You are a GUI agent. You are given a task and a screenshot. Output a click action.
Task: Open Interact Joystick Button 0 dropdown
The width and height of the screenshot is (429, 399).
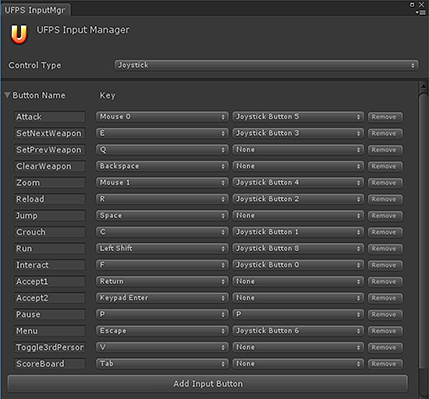coord(298,265)
